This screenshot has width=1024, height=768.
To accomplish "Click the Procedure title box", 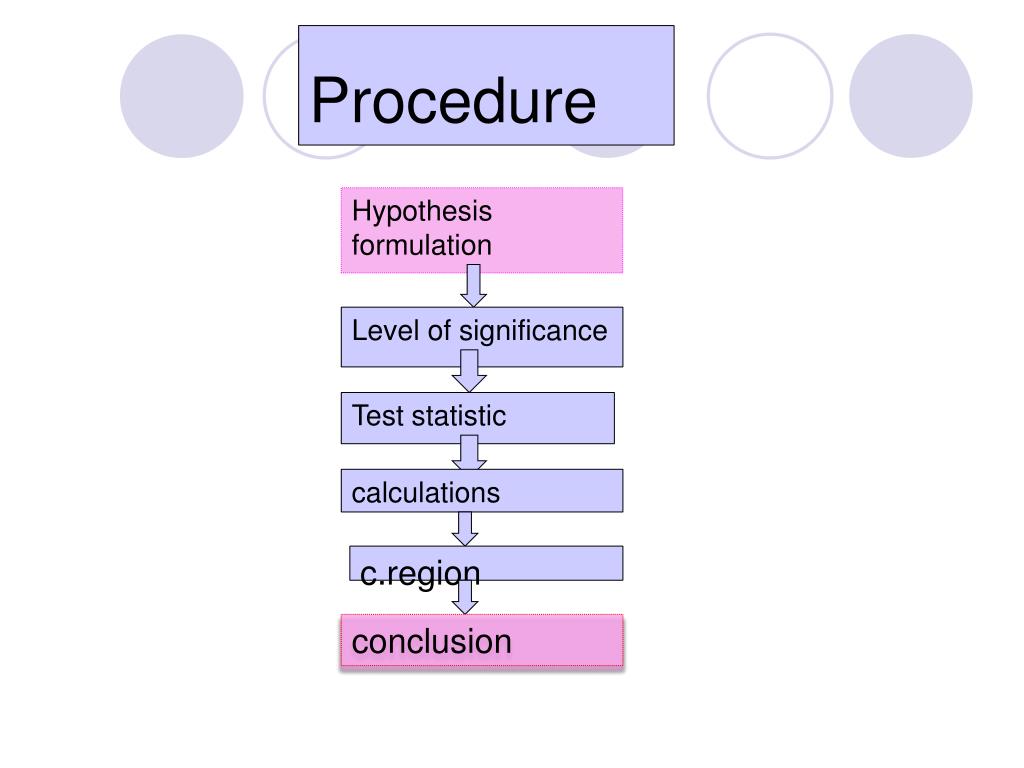I will click(486, 86).
